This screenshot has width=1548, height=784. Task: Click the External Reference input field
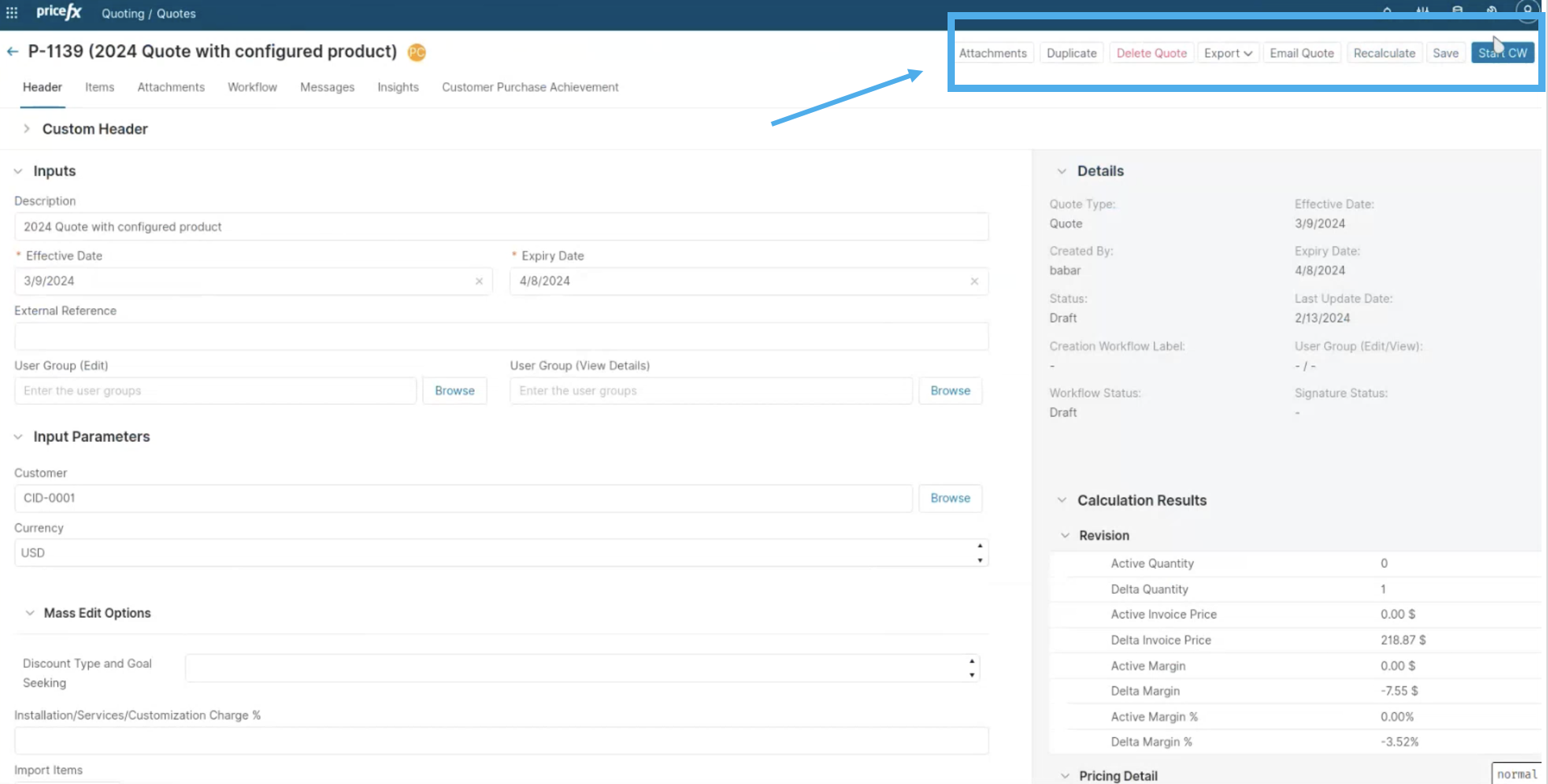point(500,336)
